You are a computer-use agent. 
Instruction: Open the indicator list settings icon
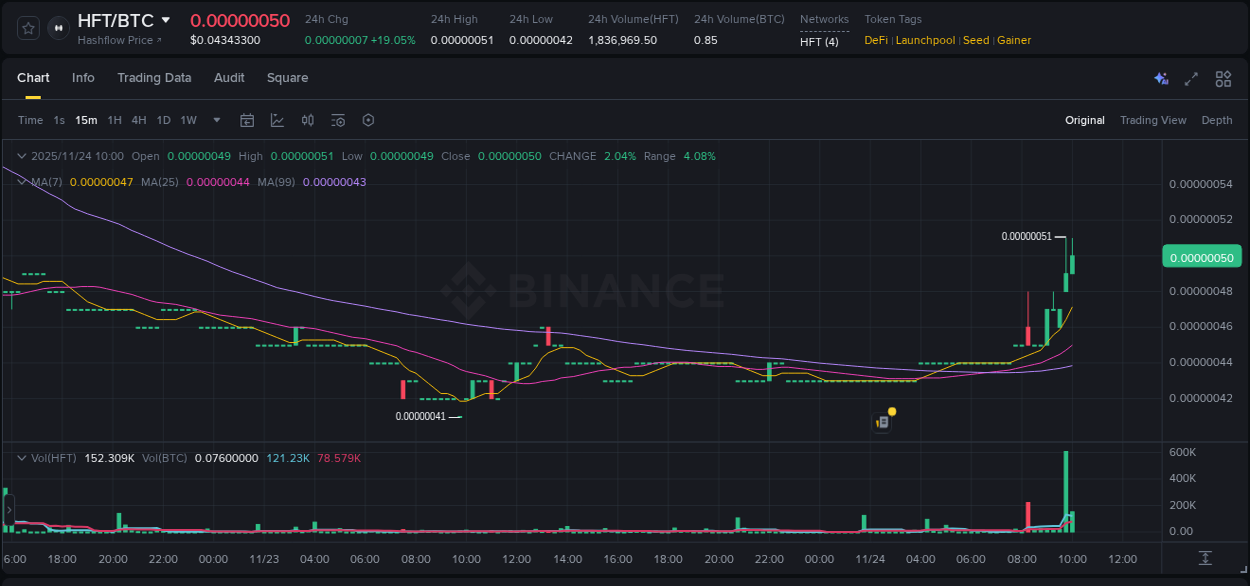338,120
